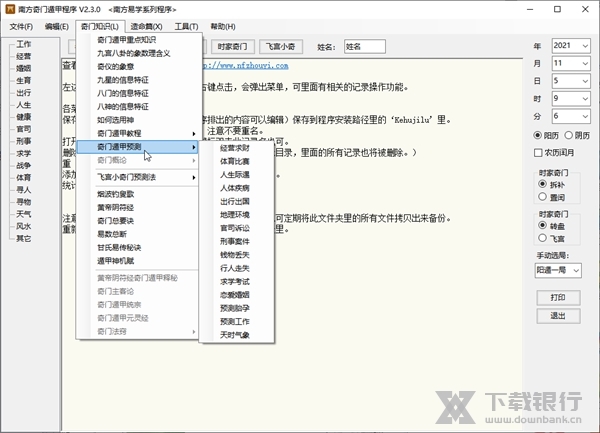Open the nfzhouyi.com hyperlink

[x=245, y=66]
